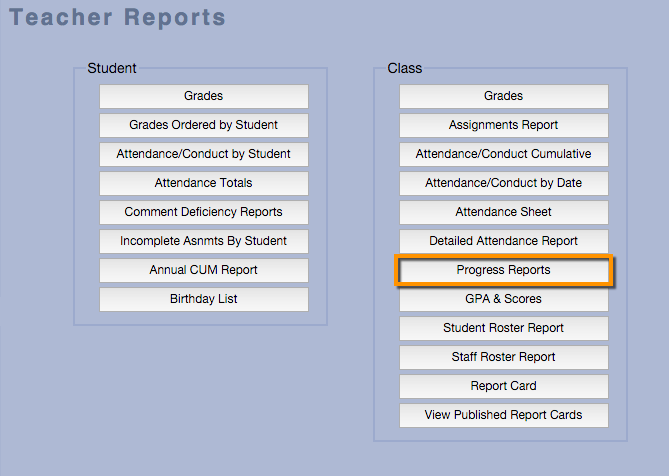The image size is (669, 476).
Task: View the Detailed Attendance Report
Action: [x=503, y=241]
